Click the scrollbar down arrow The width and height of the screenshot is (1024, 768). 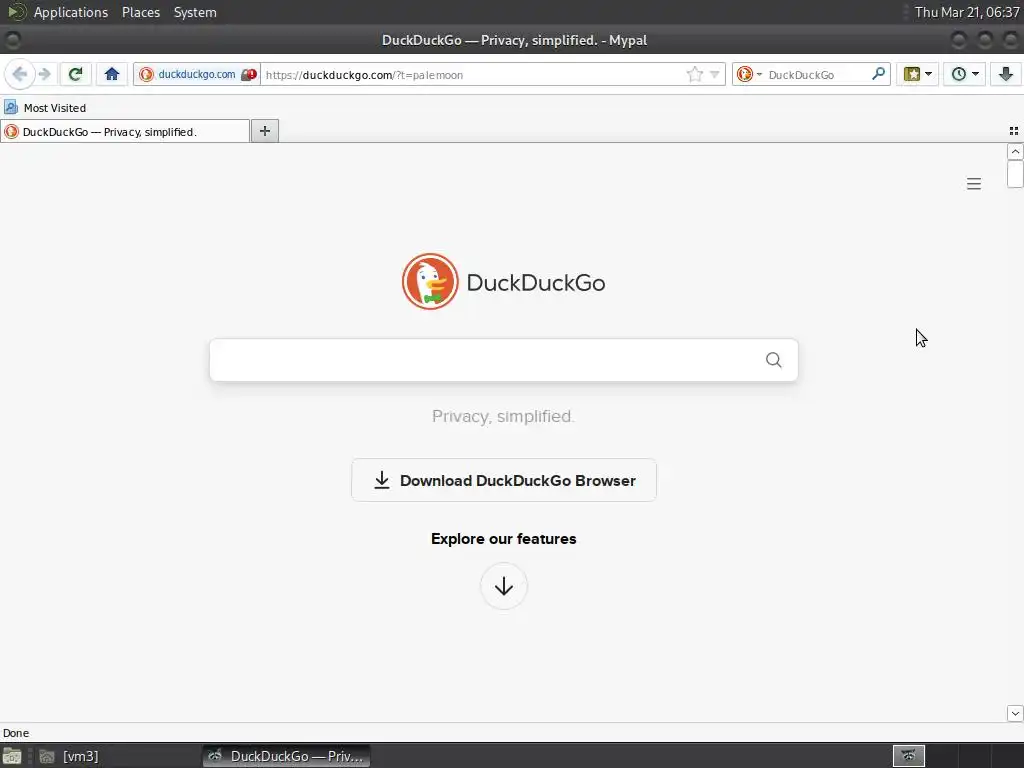1015,713
